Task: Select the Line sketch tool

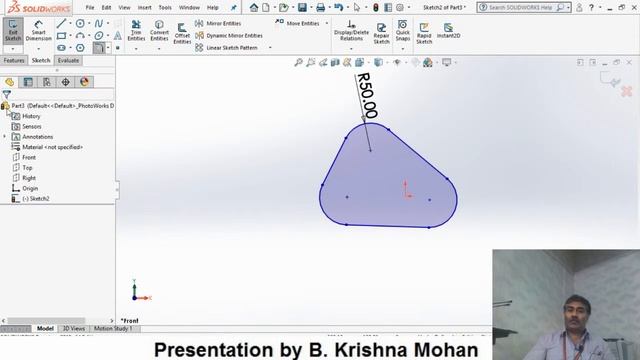Action: click(61, 24)
